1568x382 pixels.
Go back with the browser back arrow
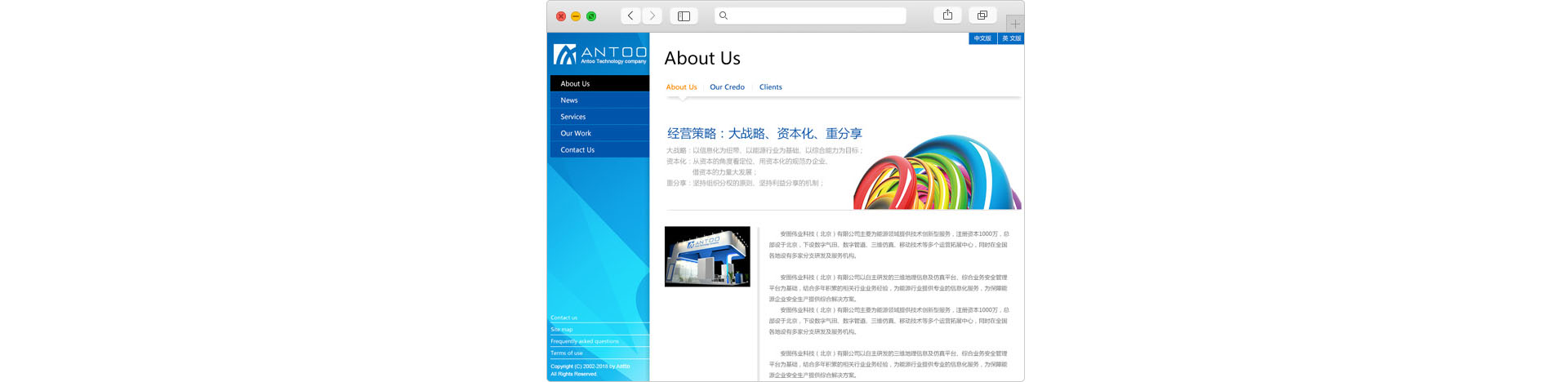[630, 16]
